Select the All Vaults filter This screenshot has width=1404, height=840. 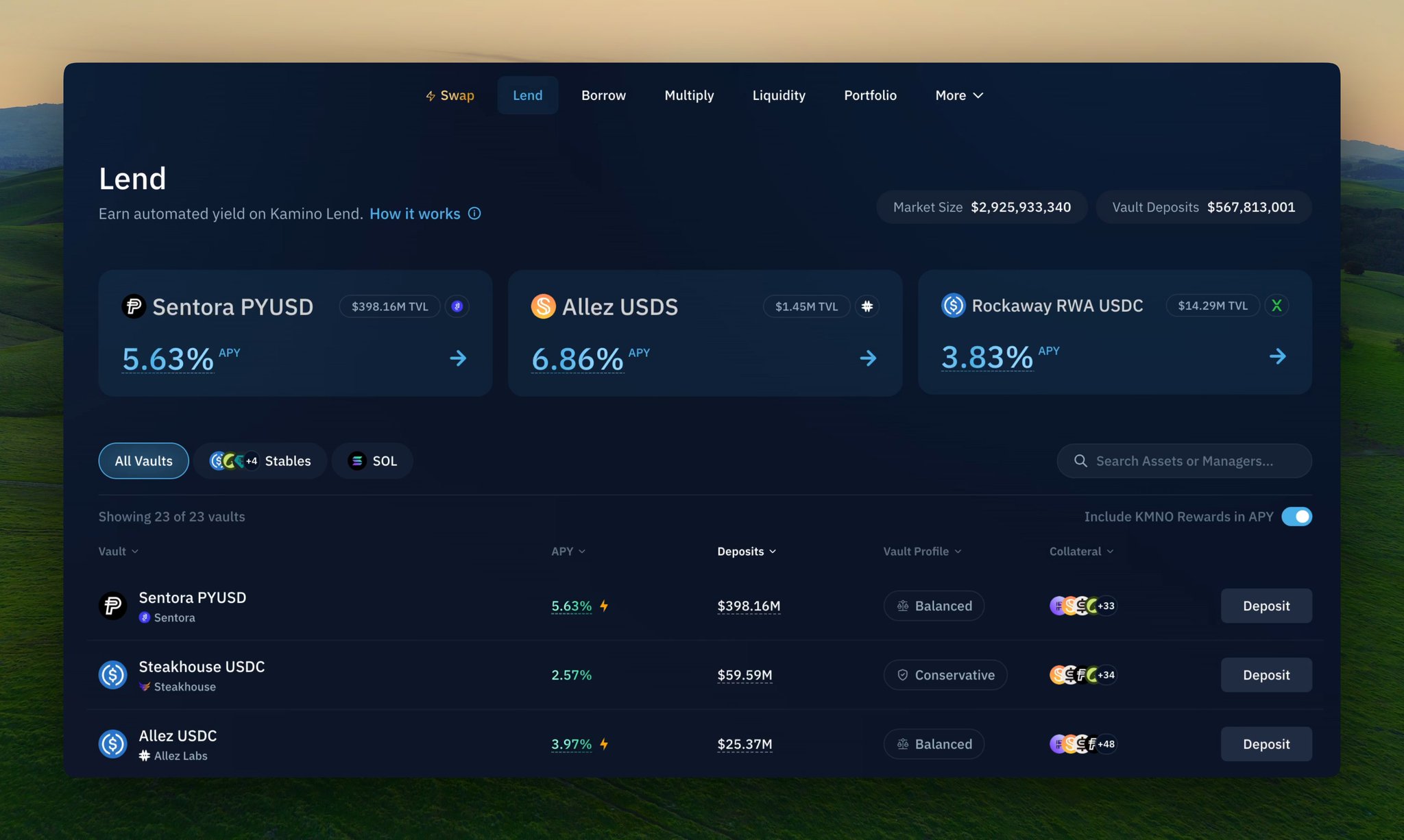[x=143, y=461]
